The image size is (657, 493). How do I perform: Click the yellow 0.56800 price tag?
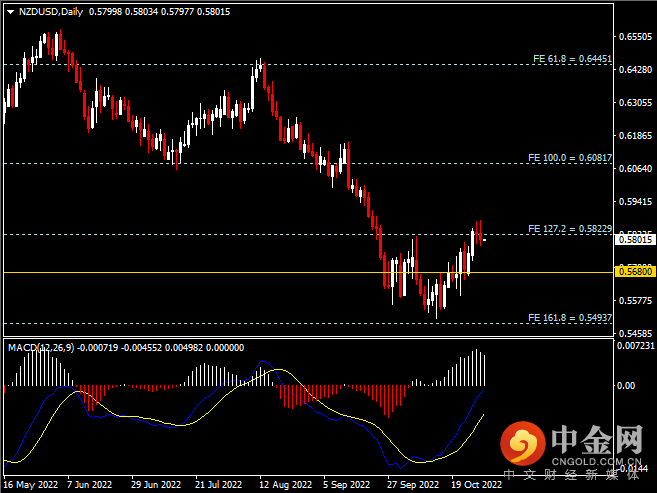click(x=635, y=272)
